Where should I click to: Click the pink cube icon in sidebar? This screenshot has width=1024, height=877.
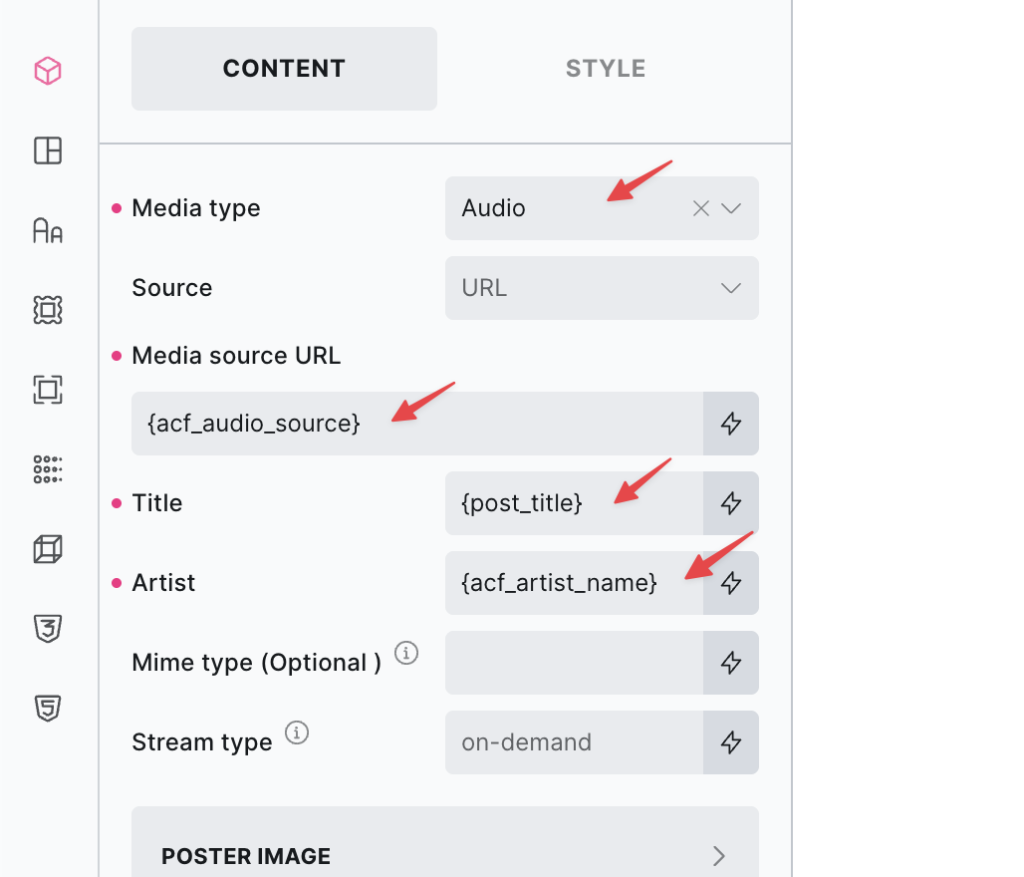tap(48, 71)
